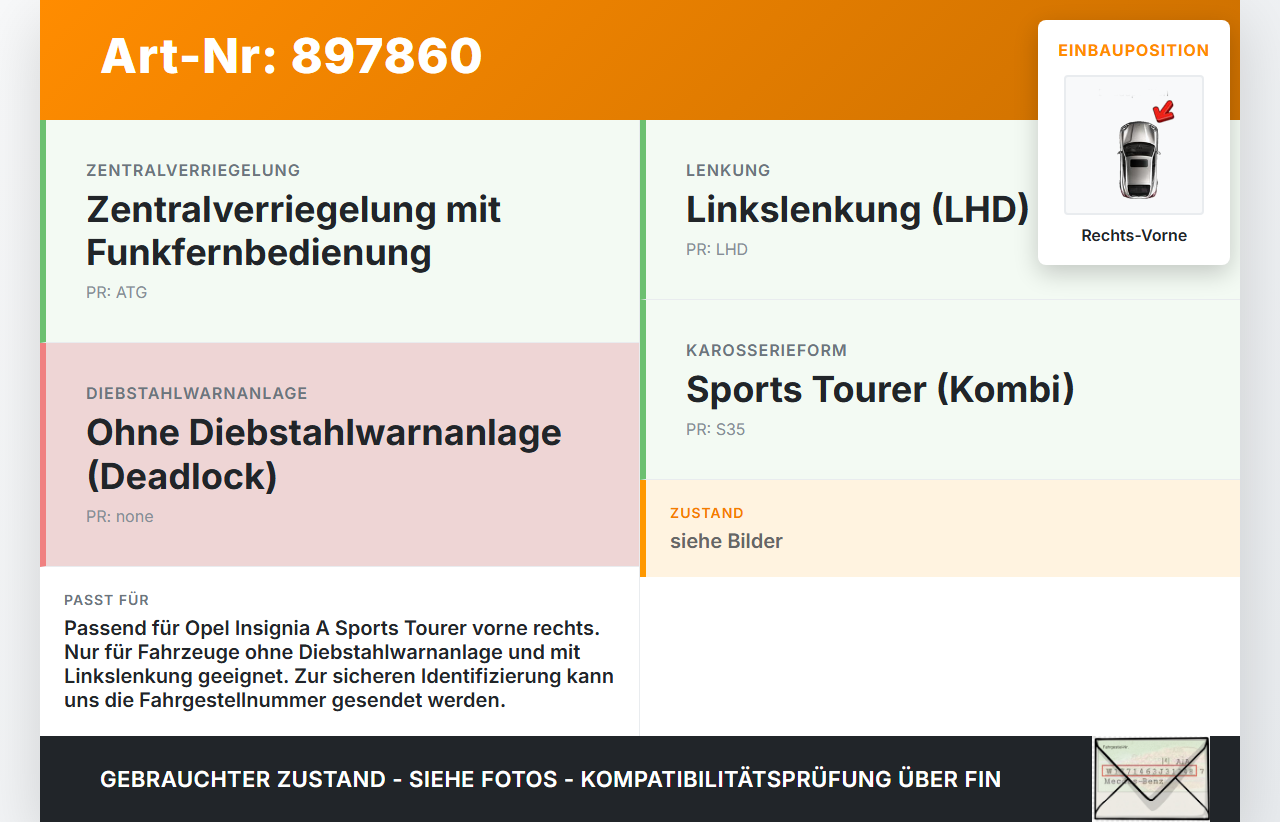The height and width of the screenshot is (822, 1280).
Task: Click the Passend für Opel Insignia paragraph
Action: pyautogui.click(x=339, y=664)
